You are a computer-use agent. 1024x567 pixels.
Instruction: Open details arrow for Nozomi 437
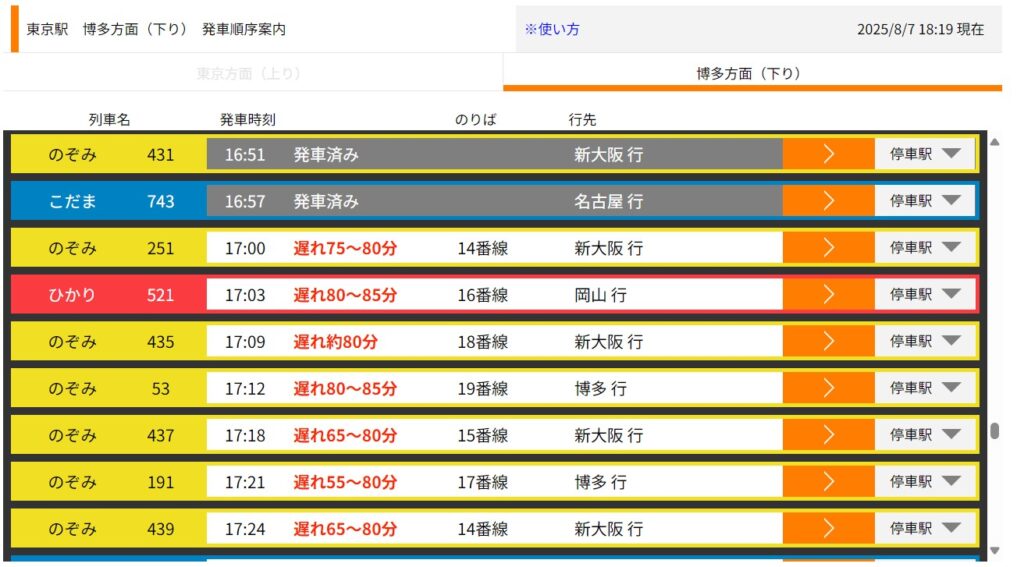tap(828, 435)
